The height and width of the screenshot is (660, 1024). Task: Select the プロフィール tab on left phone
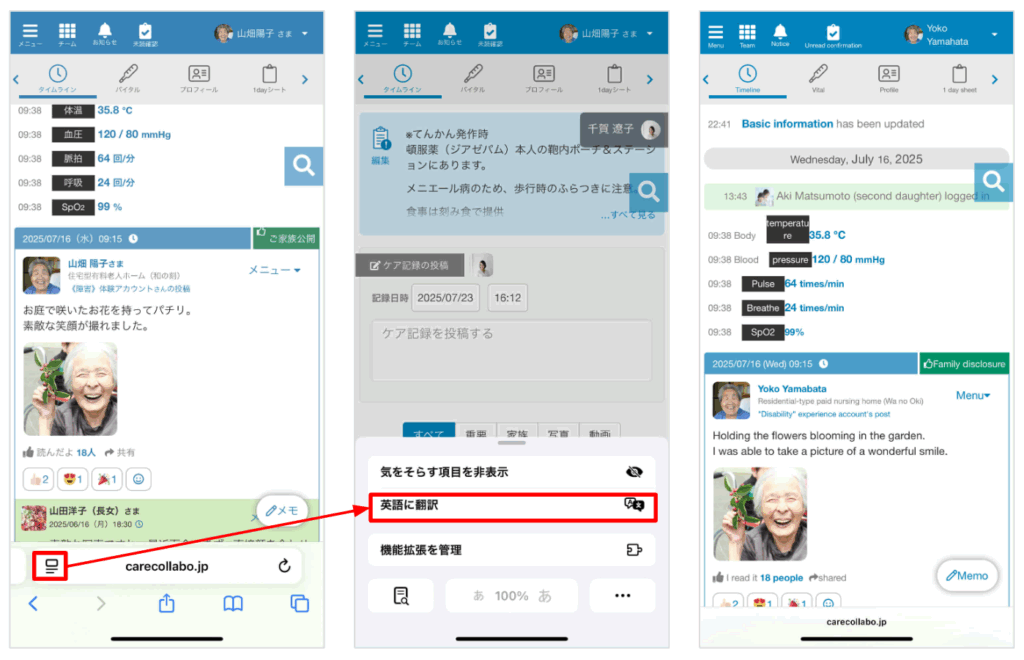coord(199,79)
